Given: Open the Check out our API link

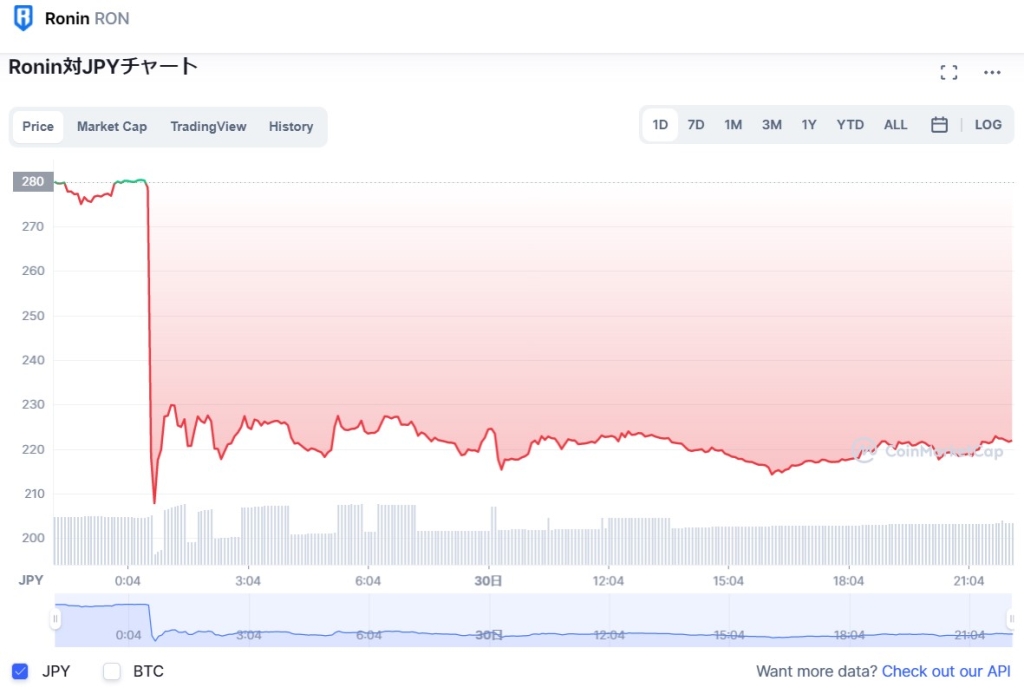Looking at the screenshot, I should (948, 671).
